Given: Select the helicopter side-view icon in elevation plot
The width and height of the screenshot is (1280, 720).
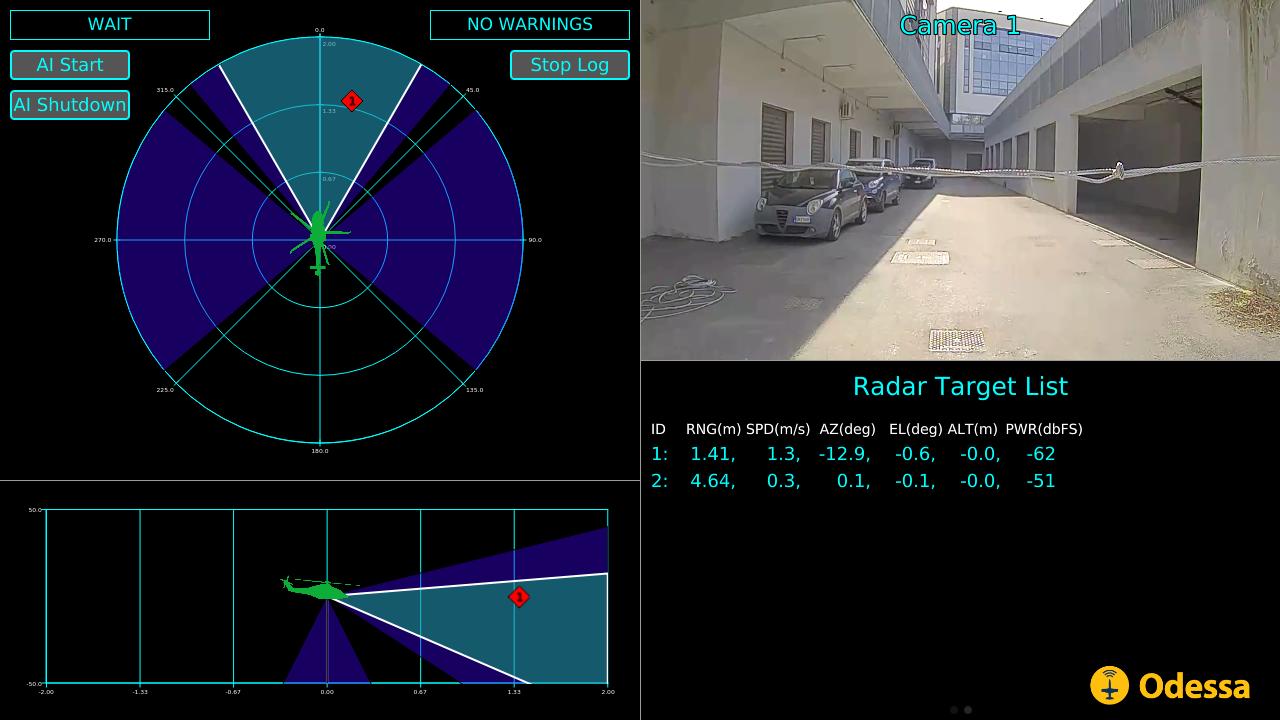Looking at the screenshot, I should point(318,589).
